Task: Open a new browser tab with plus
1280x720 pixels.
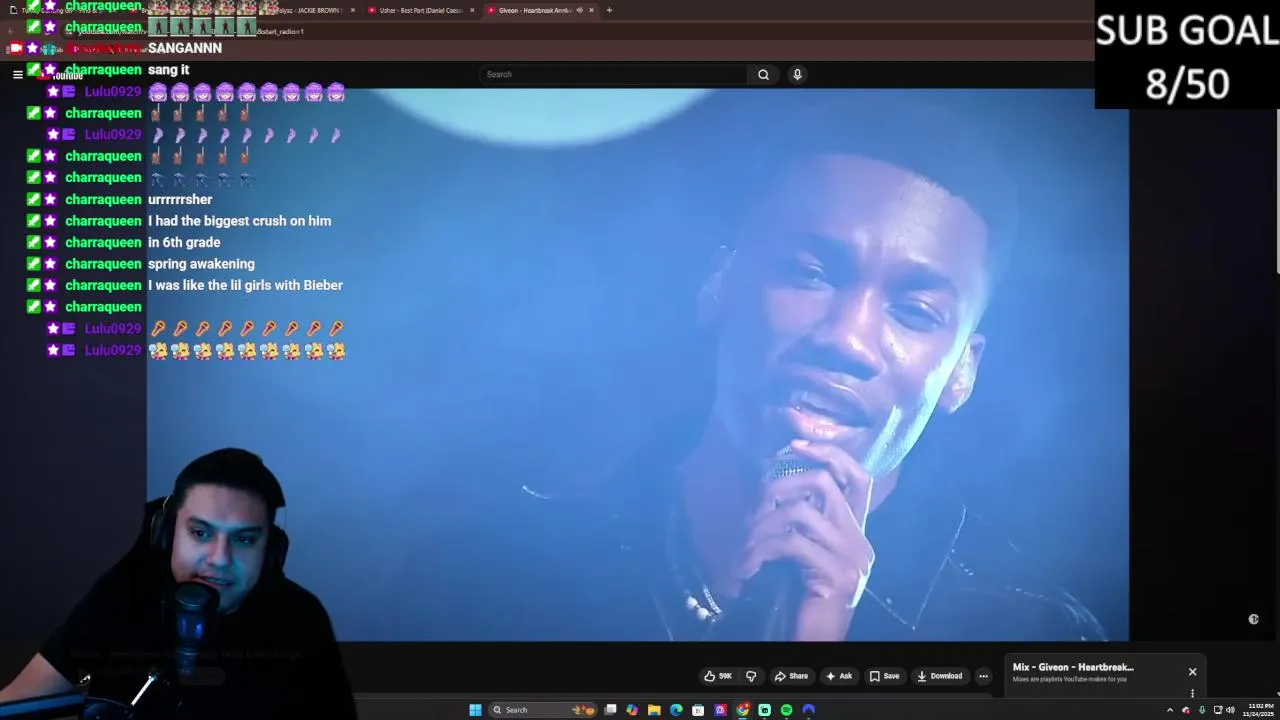Action: click(x=609, y=10)
